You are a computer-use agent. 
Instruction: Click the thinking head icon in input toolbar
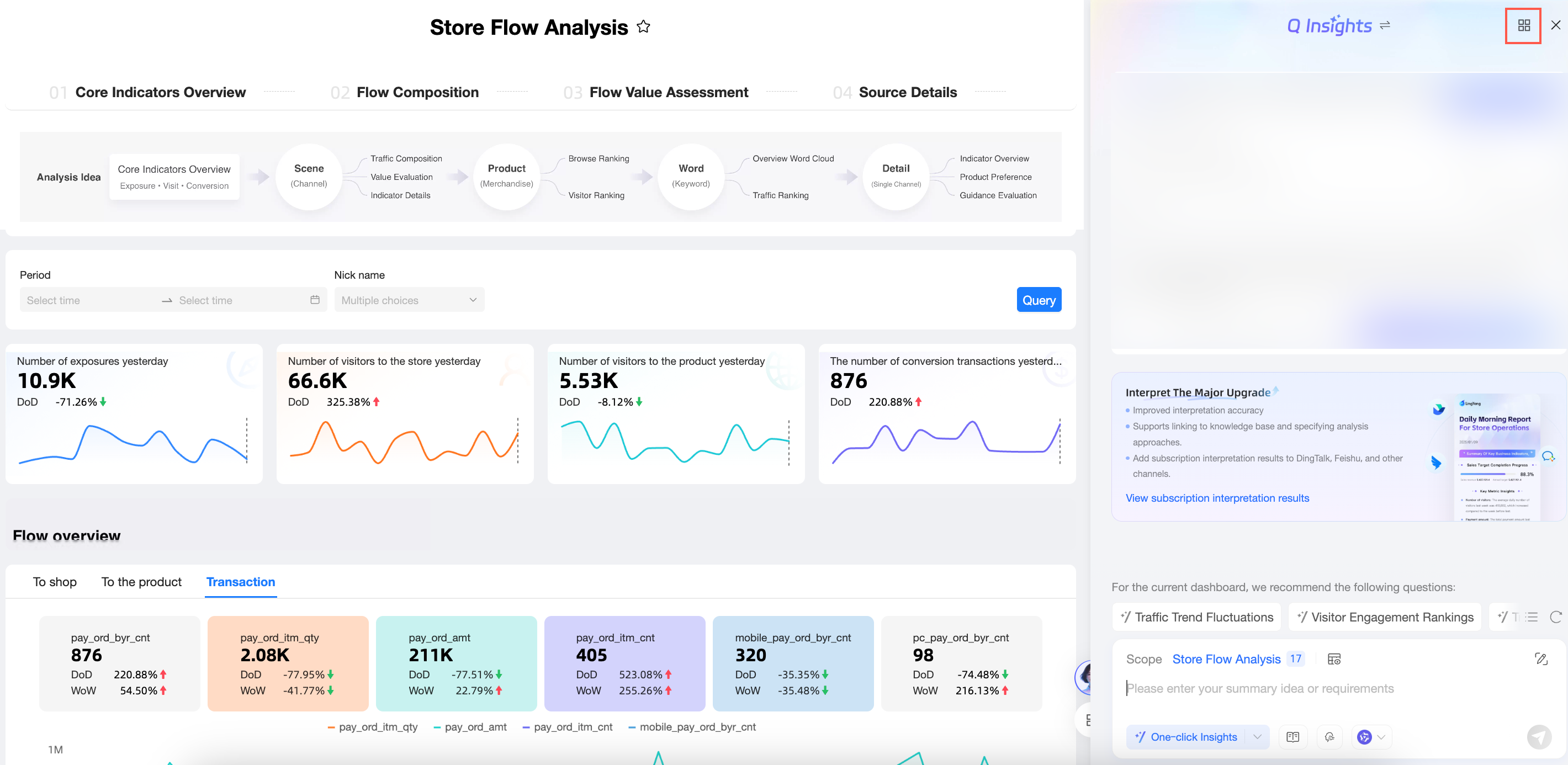point(1329,737)
